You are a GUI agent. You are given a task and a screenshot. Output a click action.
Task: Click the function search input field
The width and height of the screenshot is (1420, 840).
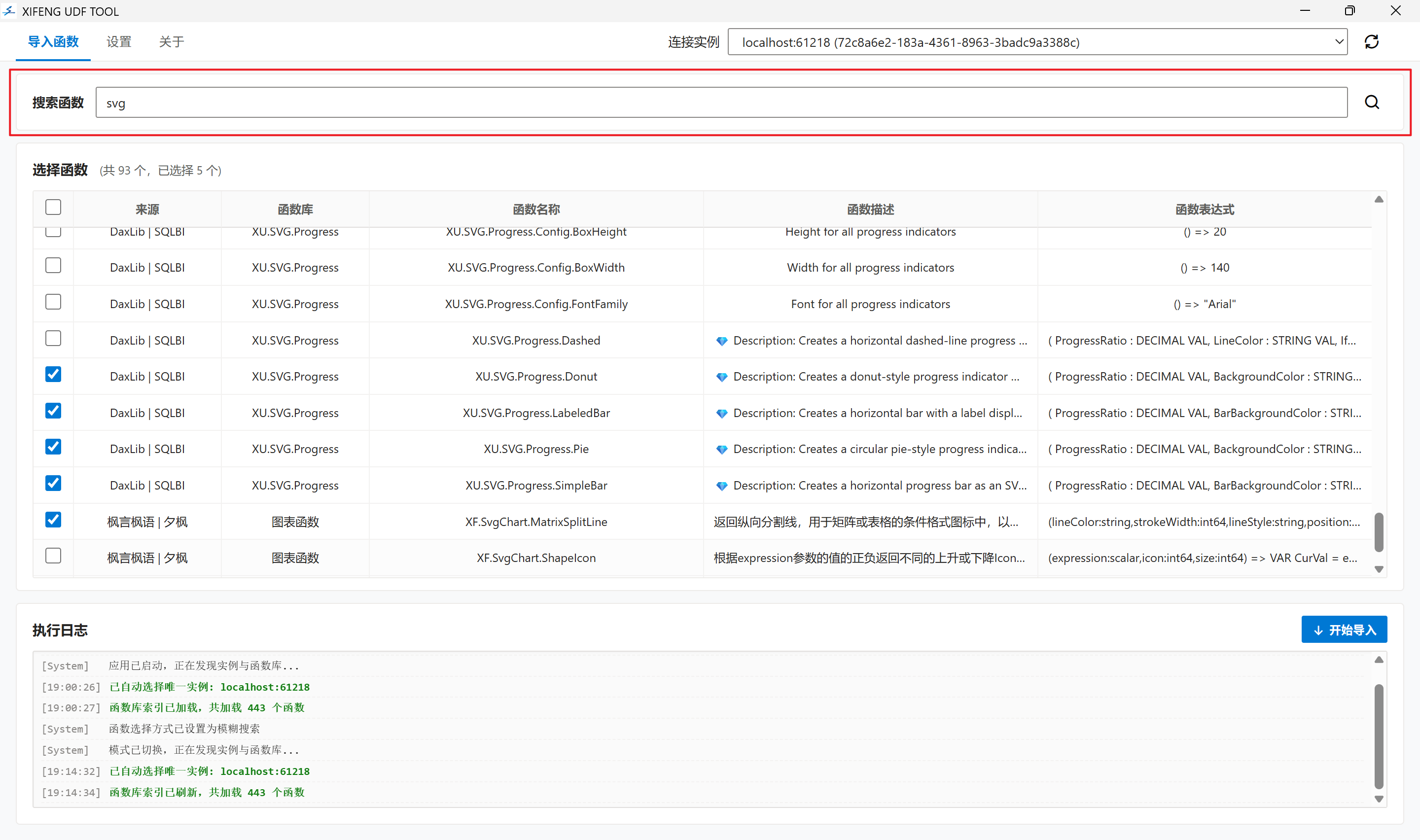pyautogui.click(x=721, y=103)
